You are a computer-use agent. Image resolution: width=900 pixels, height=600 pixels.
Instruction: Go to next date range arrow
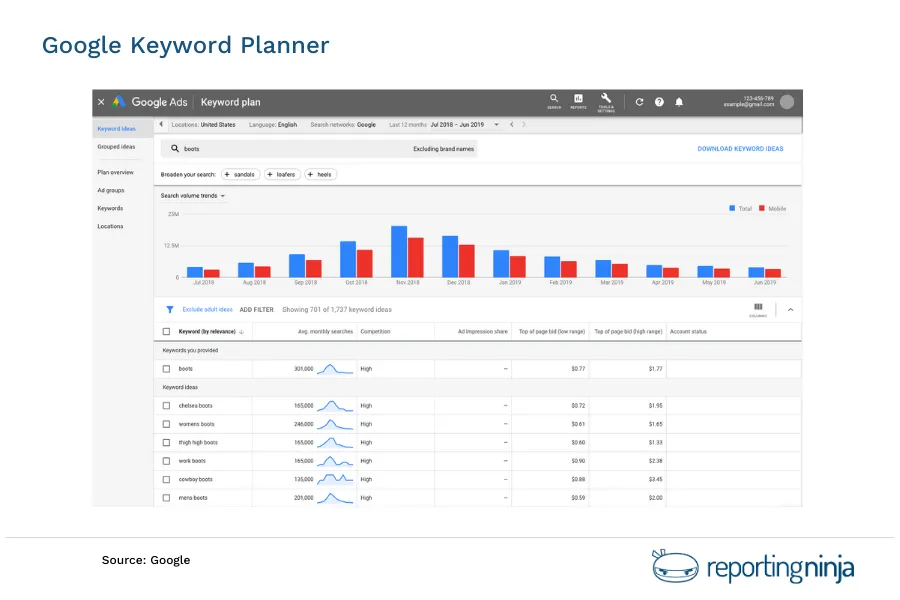[x=523, y=125]
